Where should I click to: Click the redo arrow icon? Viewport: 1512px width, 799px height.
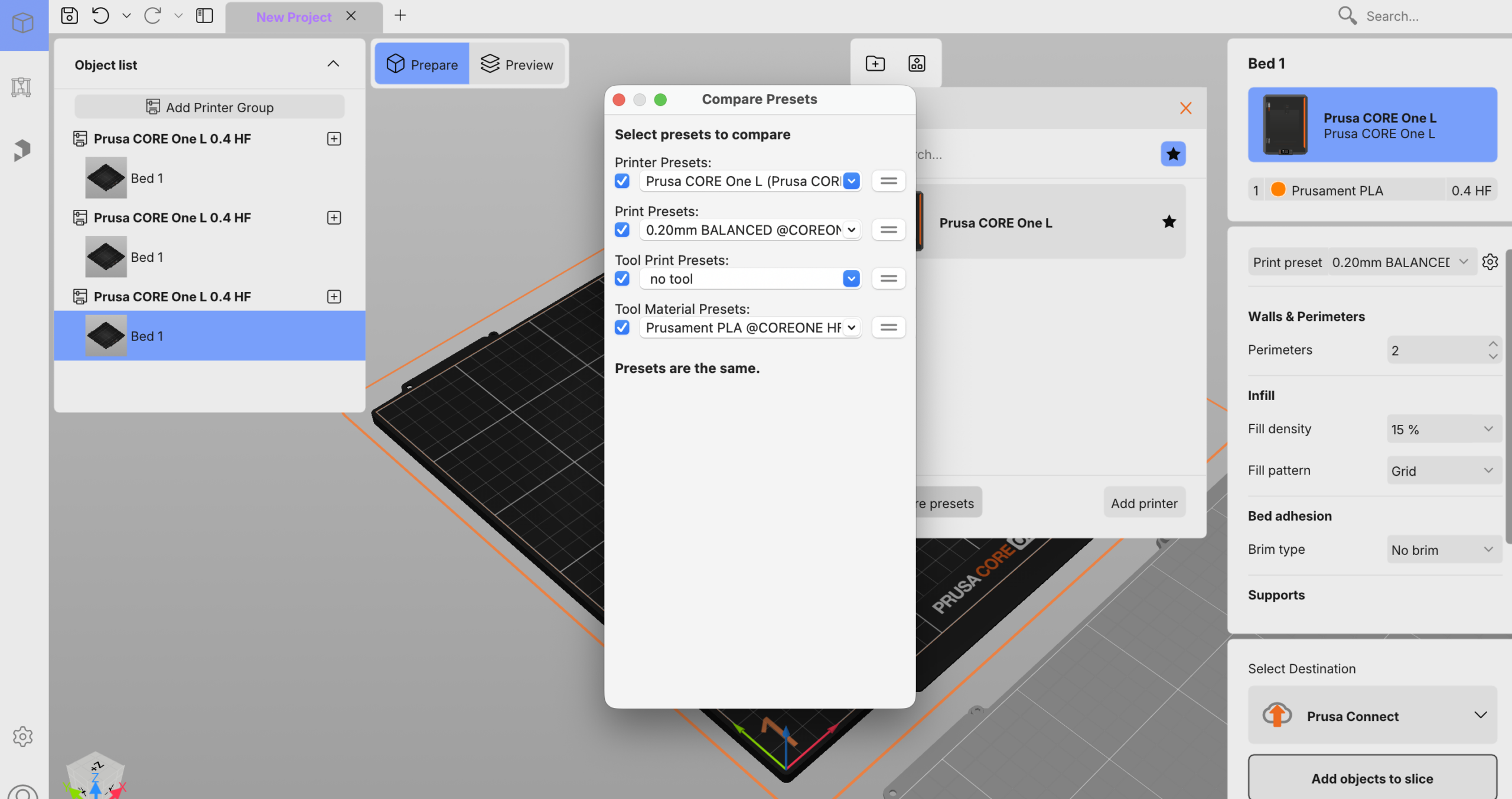click(152, 15)
